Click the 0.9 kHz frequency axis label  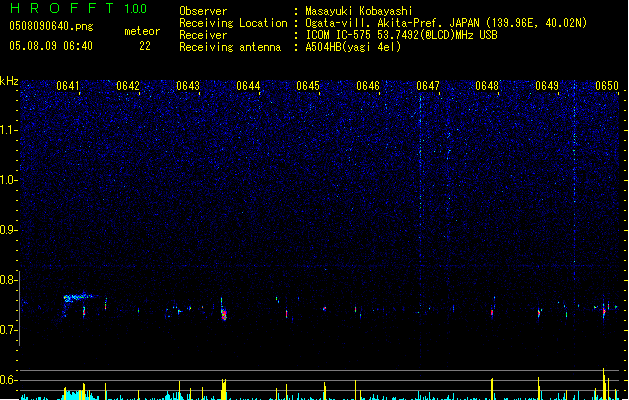click(8, 230)
